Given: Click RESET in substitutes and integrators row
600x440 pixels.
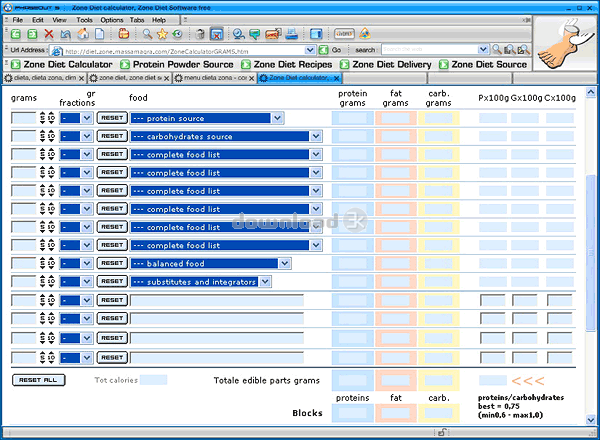Looking at the screenshot, I should [x=112, y=281].
